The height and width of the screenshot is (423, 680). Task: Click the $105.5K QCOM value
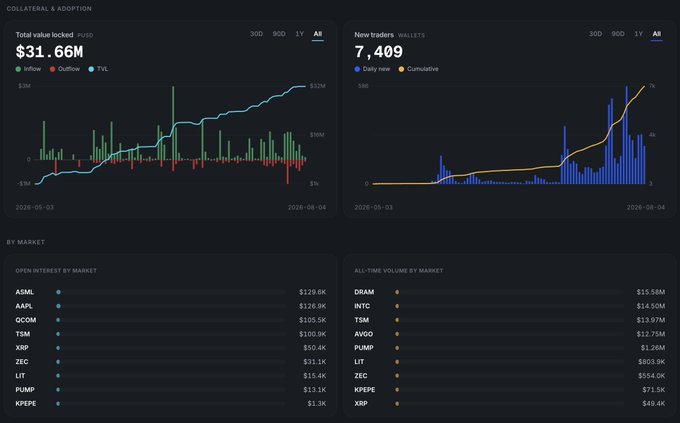312,320
